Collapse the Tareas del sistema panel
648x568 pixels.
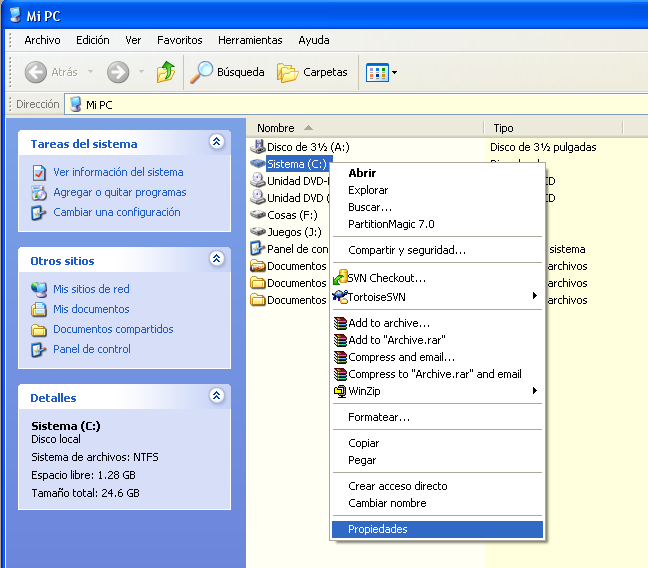[x=217, y=141]
